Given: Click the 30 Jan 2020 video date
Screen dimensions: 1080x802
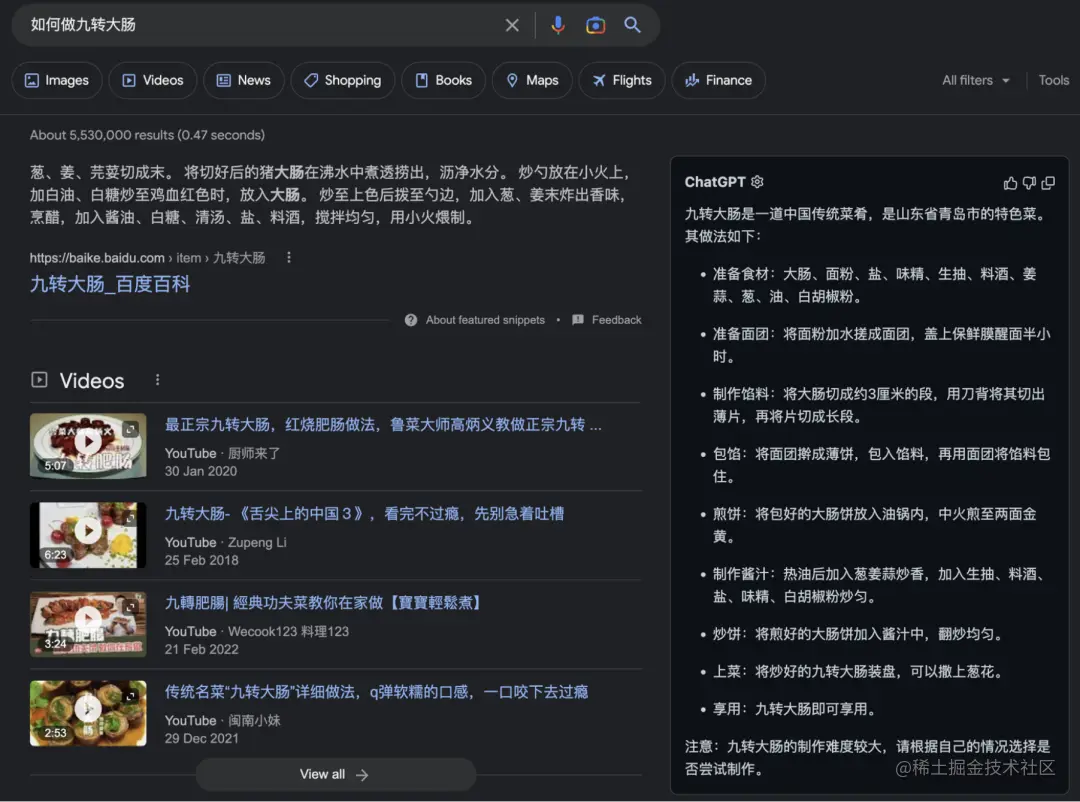Looking at the screenshot, I should pyautogui.click(x=200, y=471).
